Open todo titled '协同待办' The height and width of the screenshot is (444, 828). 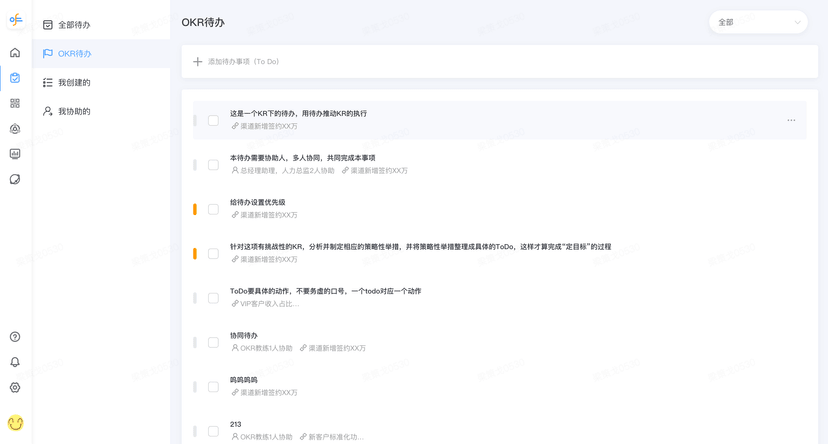click(244, 335)
